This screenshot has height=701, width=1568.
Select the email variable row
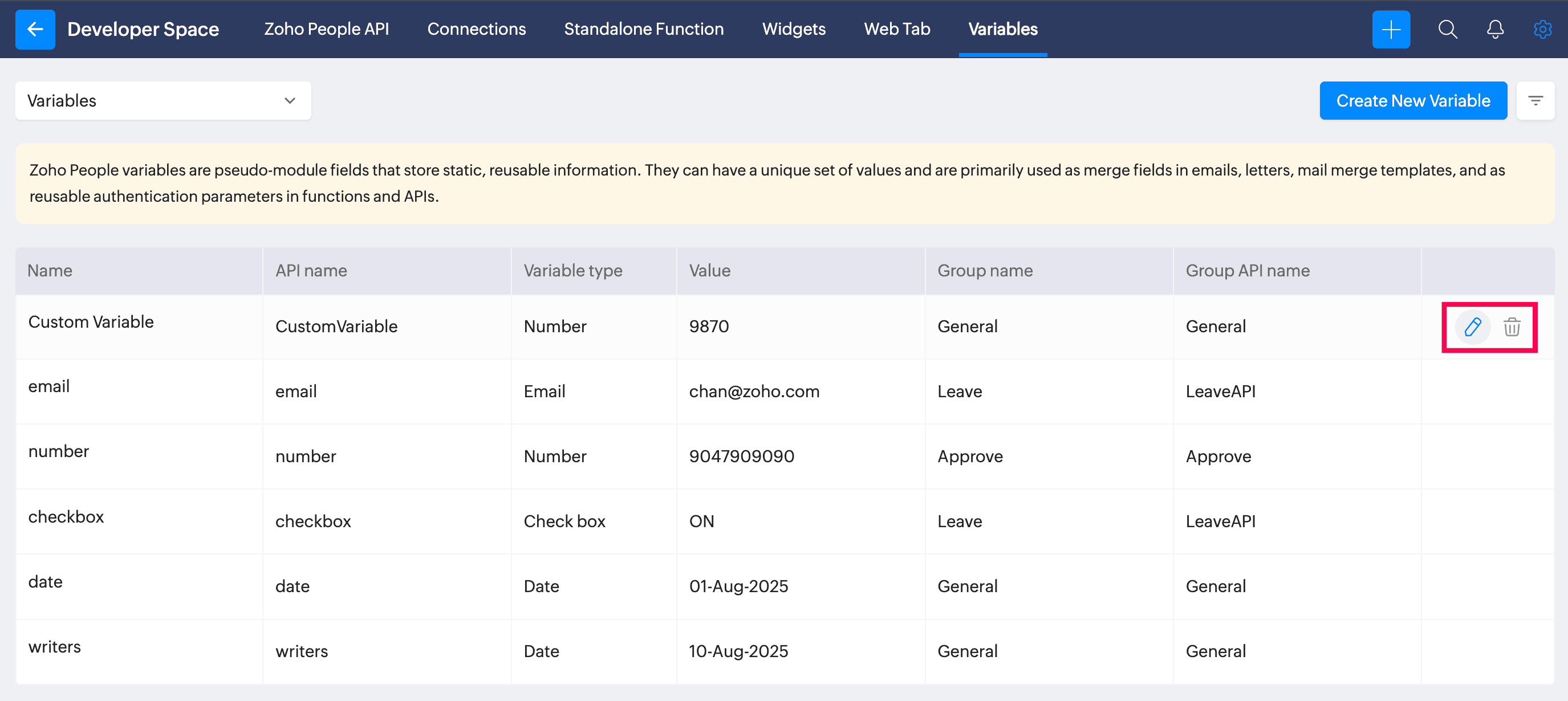(x=48, y=386)
